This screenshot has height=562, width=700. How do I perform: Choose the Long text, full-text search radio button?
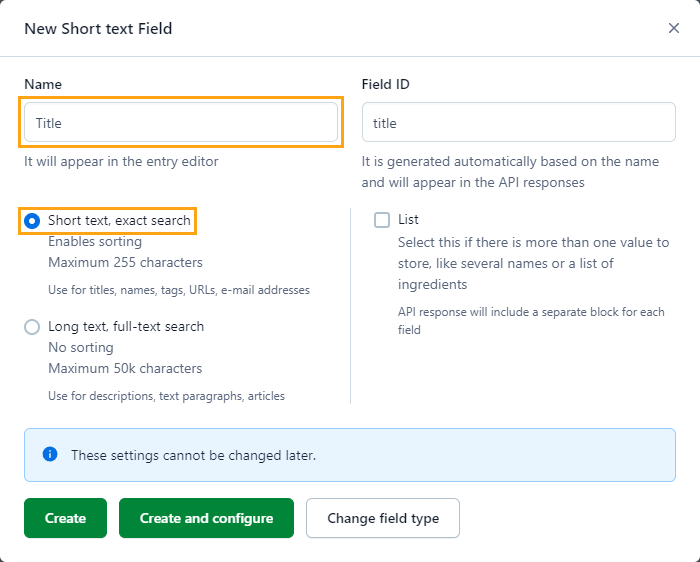[32, 327]
